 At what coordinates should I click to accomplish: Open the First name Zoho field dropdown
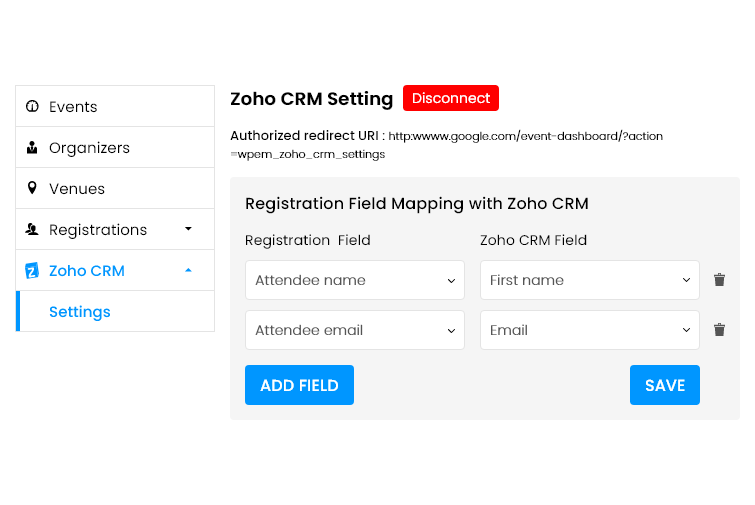(x=590, y=280)
